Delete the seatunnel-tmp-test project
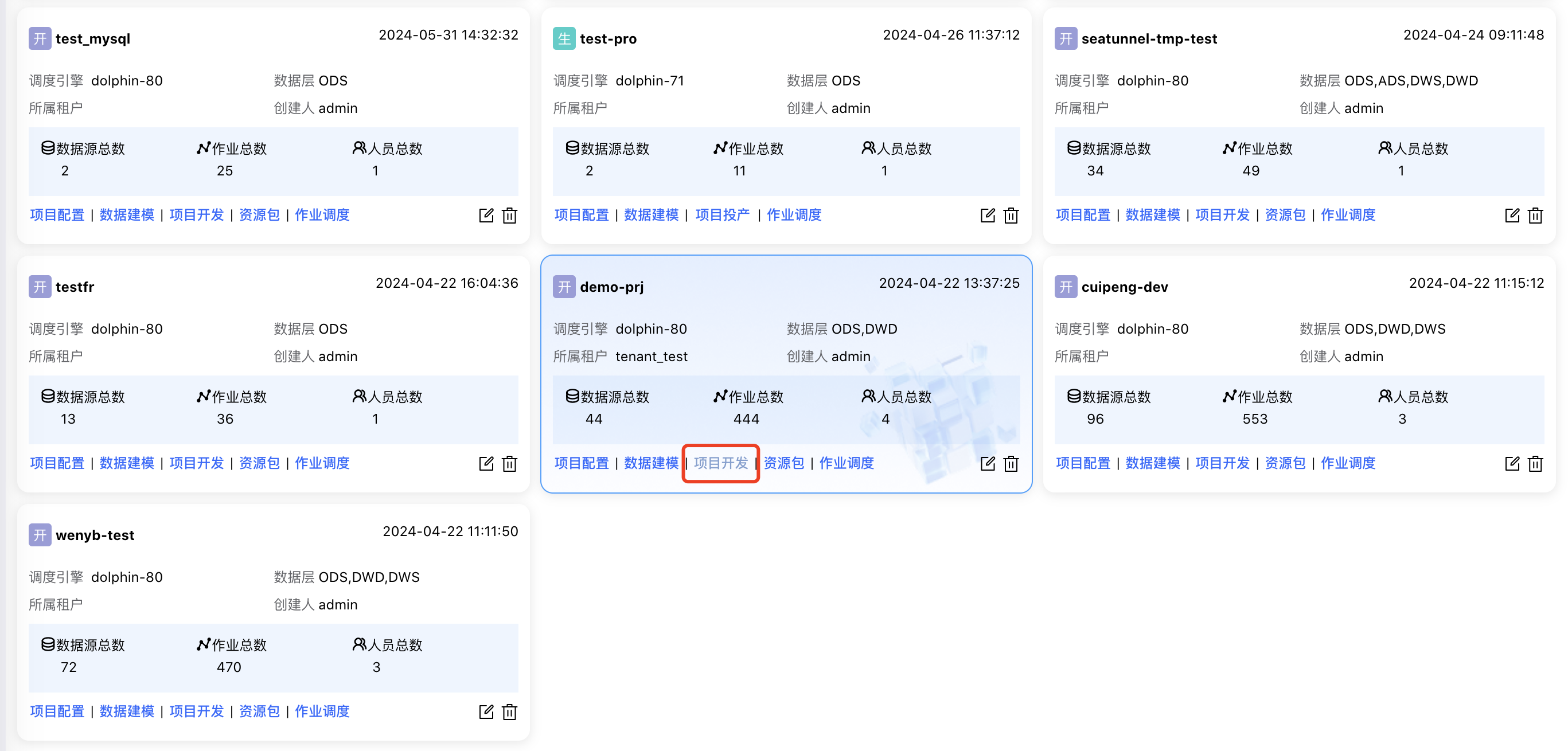Viewport: 1568px width, 751px height. pos(1536,215)
